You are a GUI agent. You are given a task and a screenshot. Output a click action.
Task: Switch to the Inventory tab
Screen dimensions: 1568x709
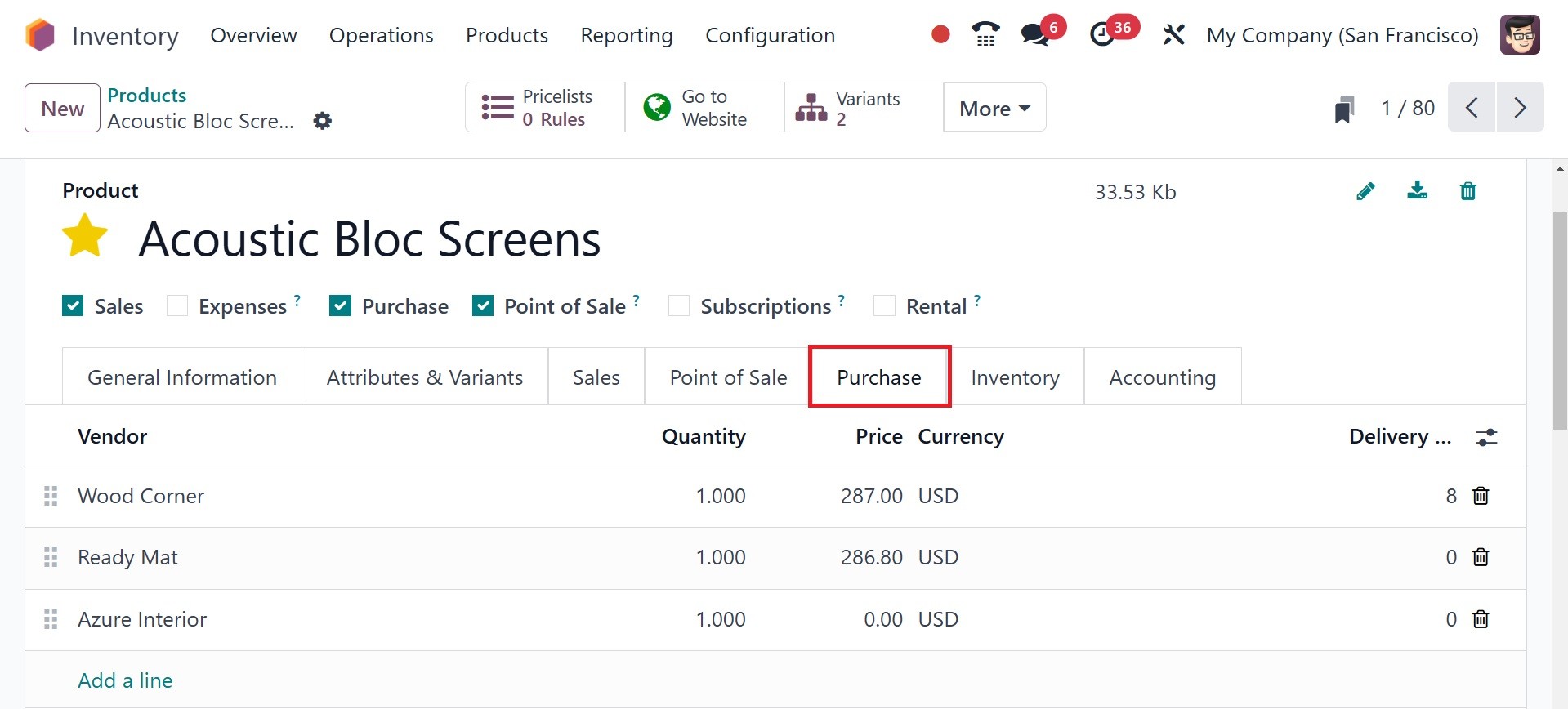click(x=1015, y=377)
